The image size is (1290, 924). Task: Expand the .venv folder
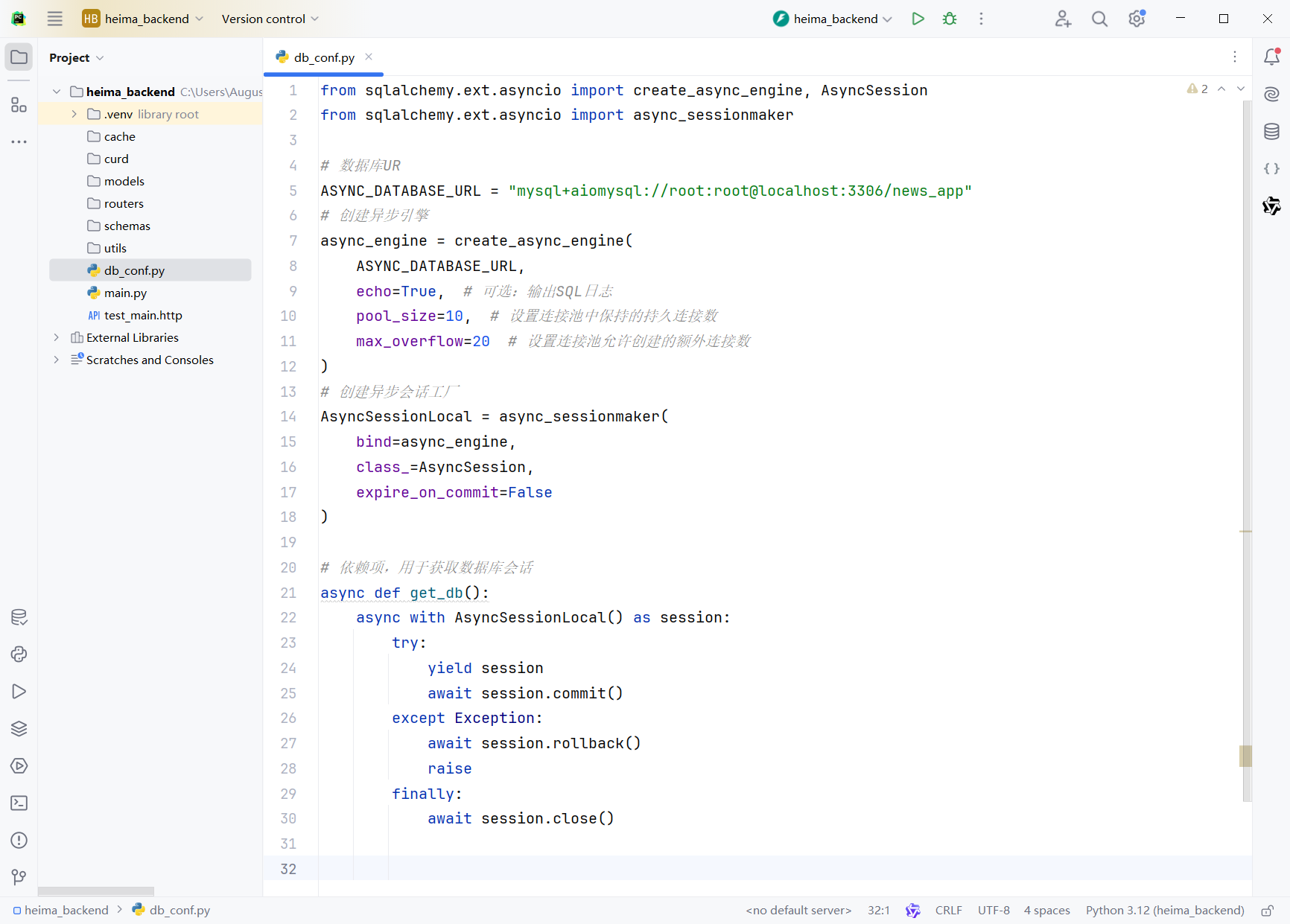pyautogui.click(x=74, y=114)
